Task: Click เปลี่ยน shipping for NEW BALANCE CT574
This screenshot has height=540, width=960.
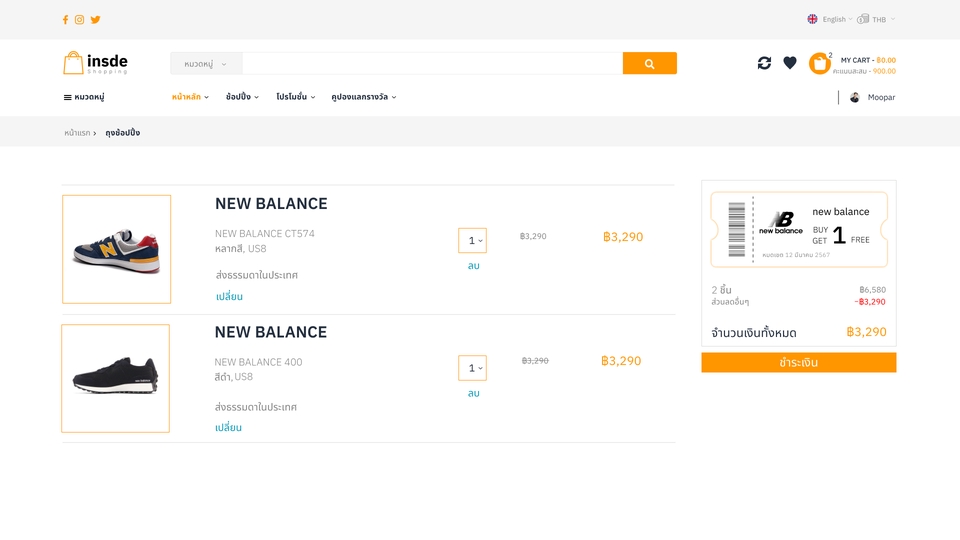Action: pyautogui.click(x=229, y=296)
